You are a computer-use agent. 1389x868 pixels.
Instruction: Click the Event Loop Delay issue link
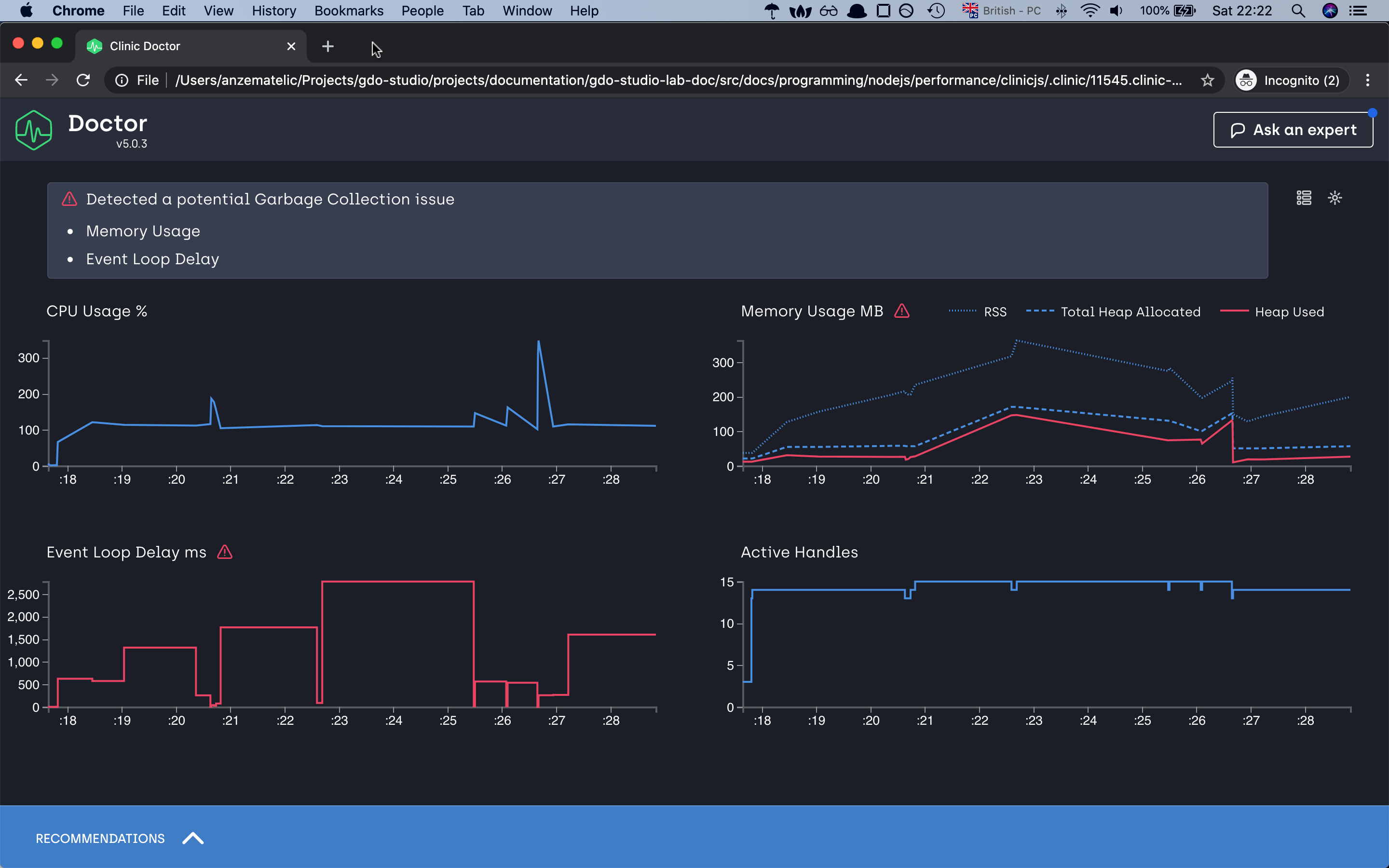click(152, 259)
